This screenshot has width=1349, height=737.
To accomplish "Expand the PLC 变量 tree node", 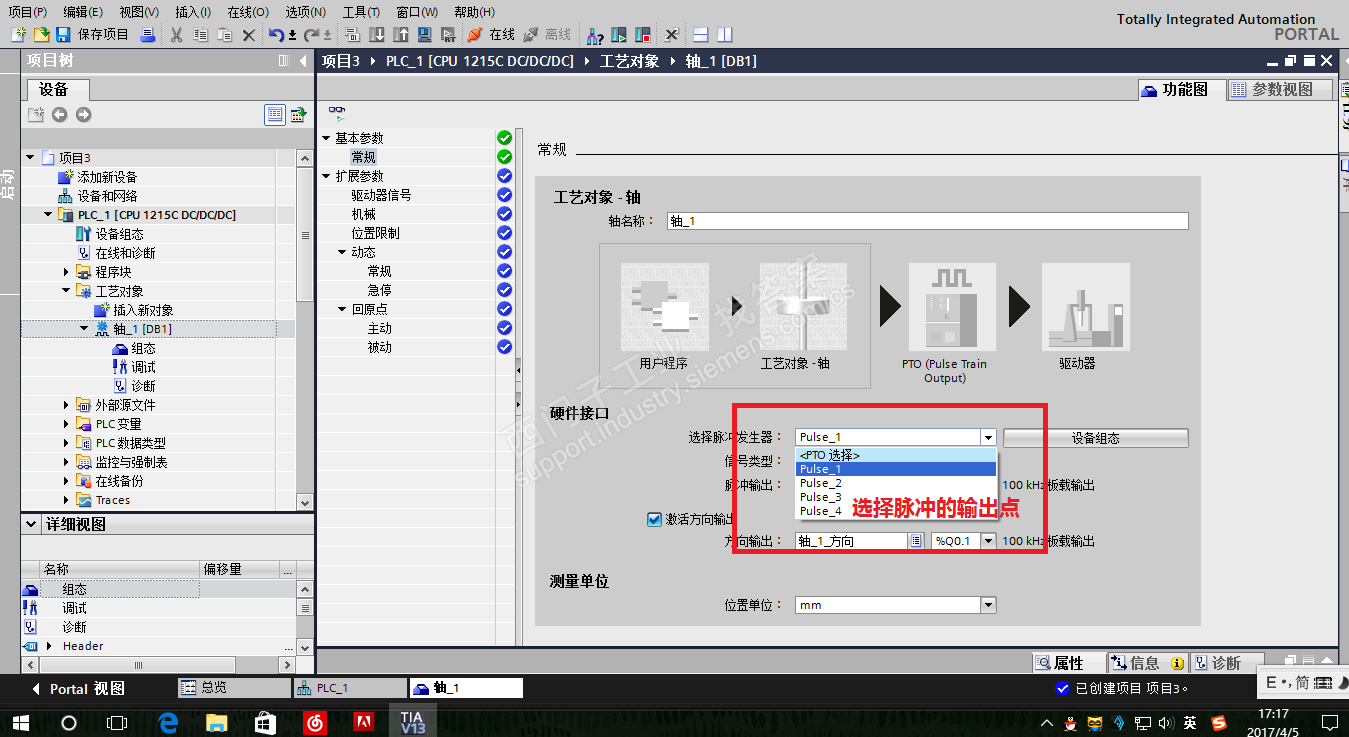I will pos(66,424).
